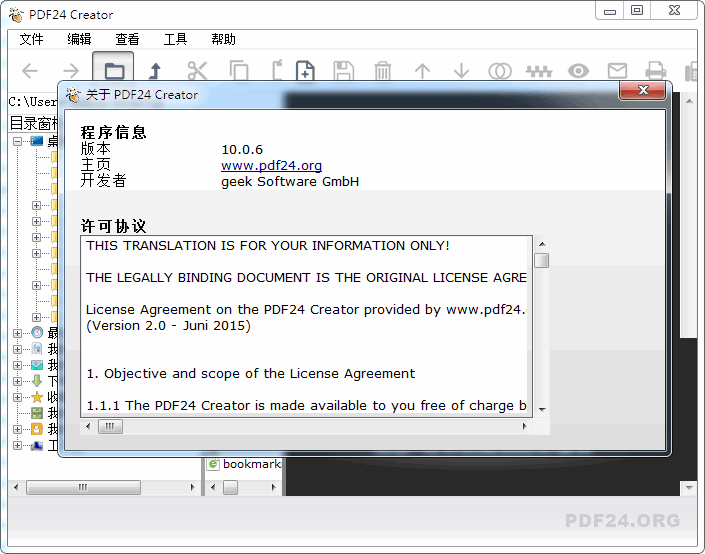Screen dimensions: 705x554
Task: Click the favorites star icon in tree
Action: point(37,397)
